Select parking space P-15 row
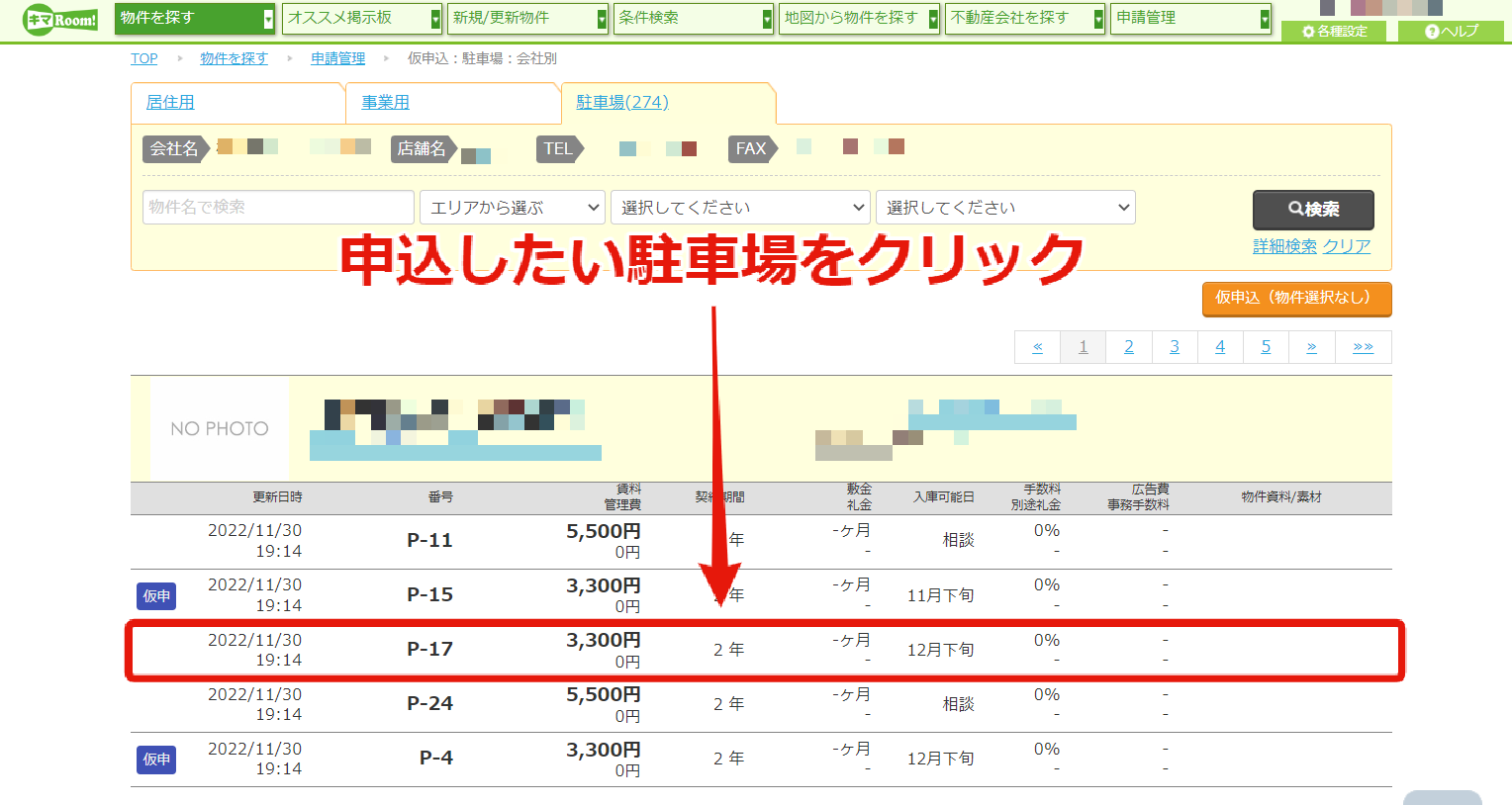The image size is (1512, 805). pyautogui.click(x=761, y=595)
